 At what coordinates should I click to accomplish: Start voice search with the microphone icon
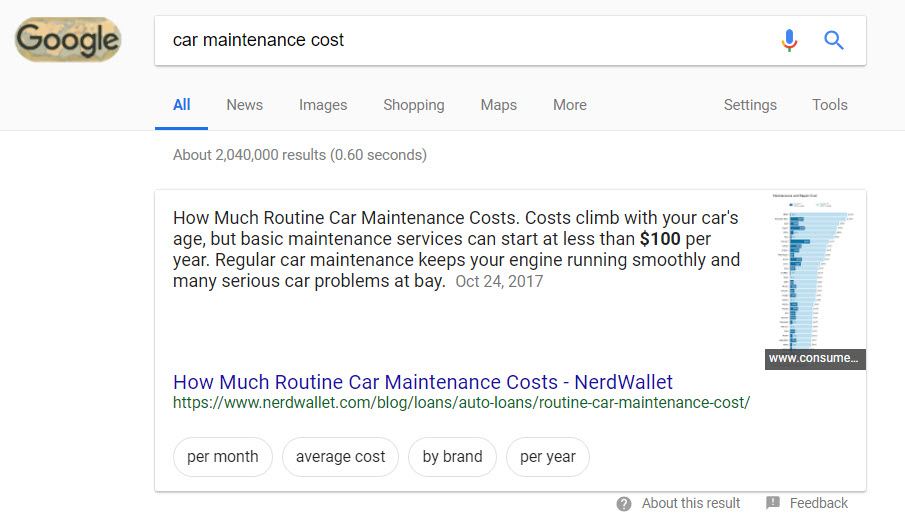(789, 40)
